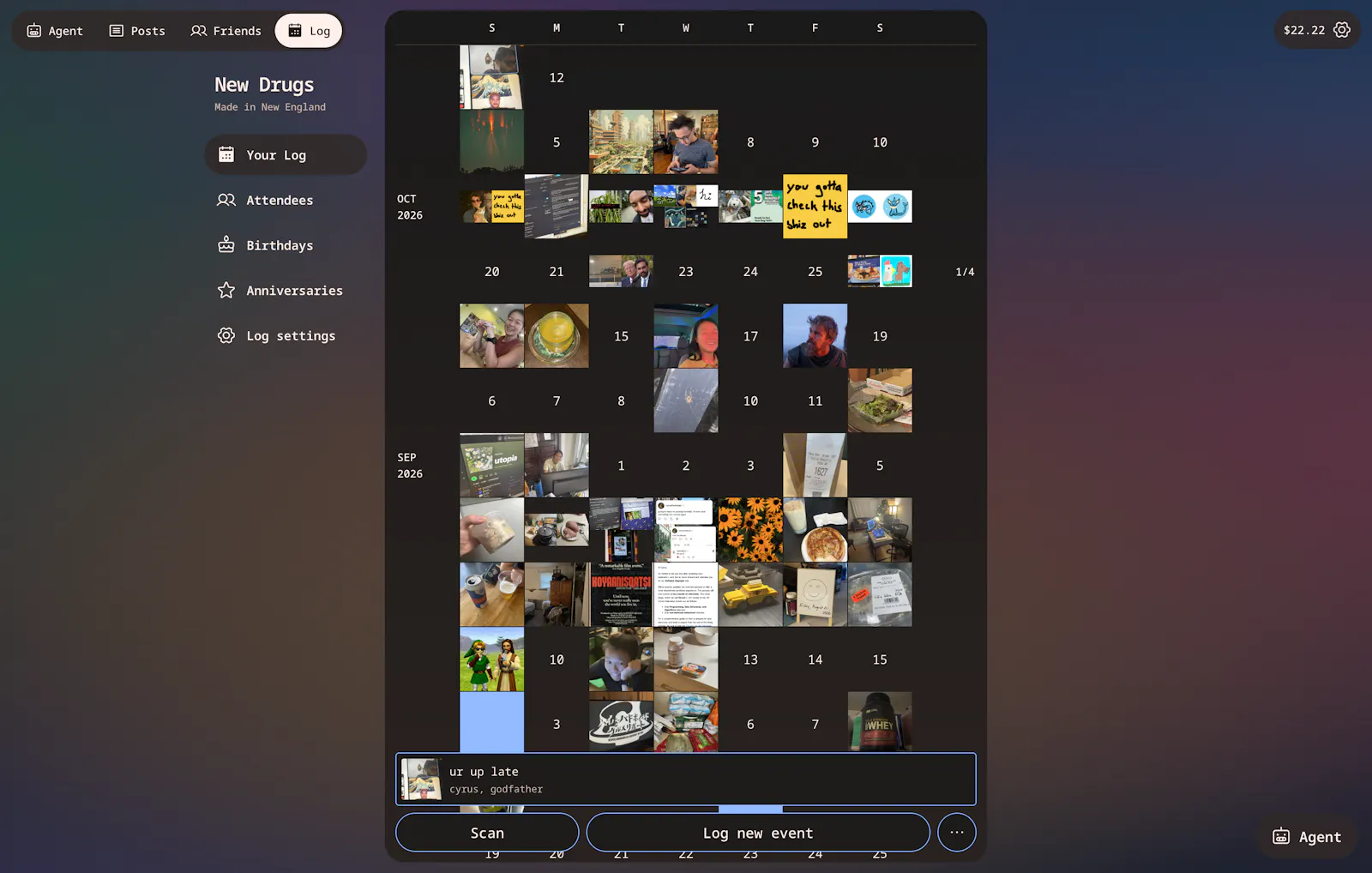The width and height of the screenshot is (1372, 873).
Task: Click the people icon in Friends tab
Action: coord(199,31)
